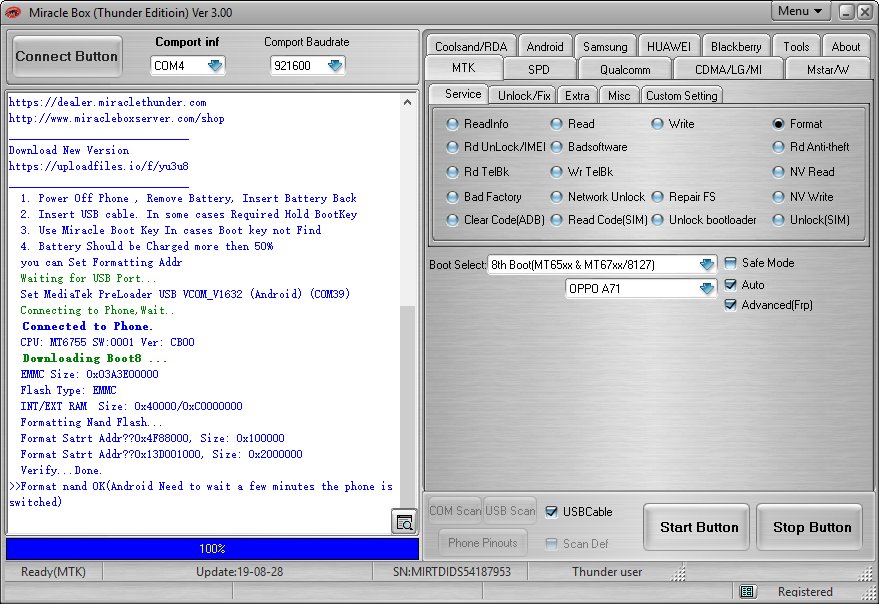Toggle the Scan Def checkbox

[x=552, y=543]
